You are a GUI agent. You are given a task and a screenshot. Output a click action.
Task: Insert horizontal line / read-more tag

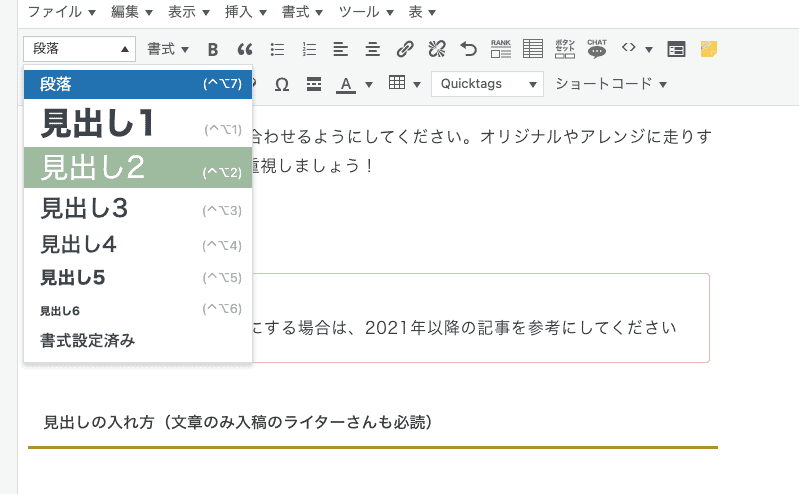[x=314, y=84]
